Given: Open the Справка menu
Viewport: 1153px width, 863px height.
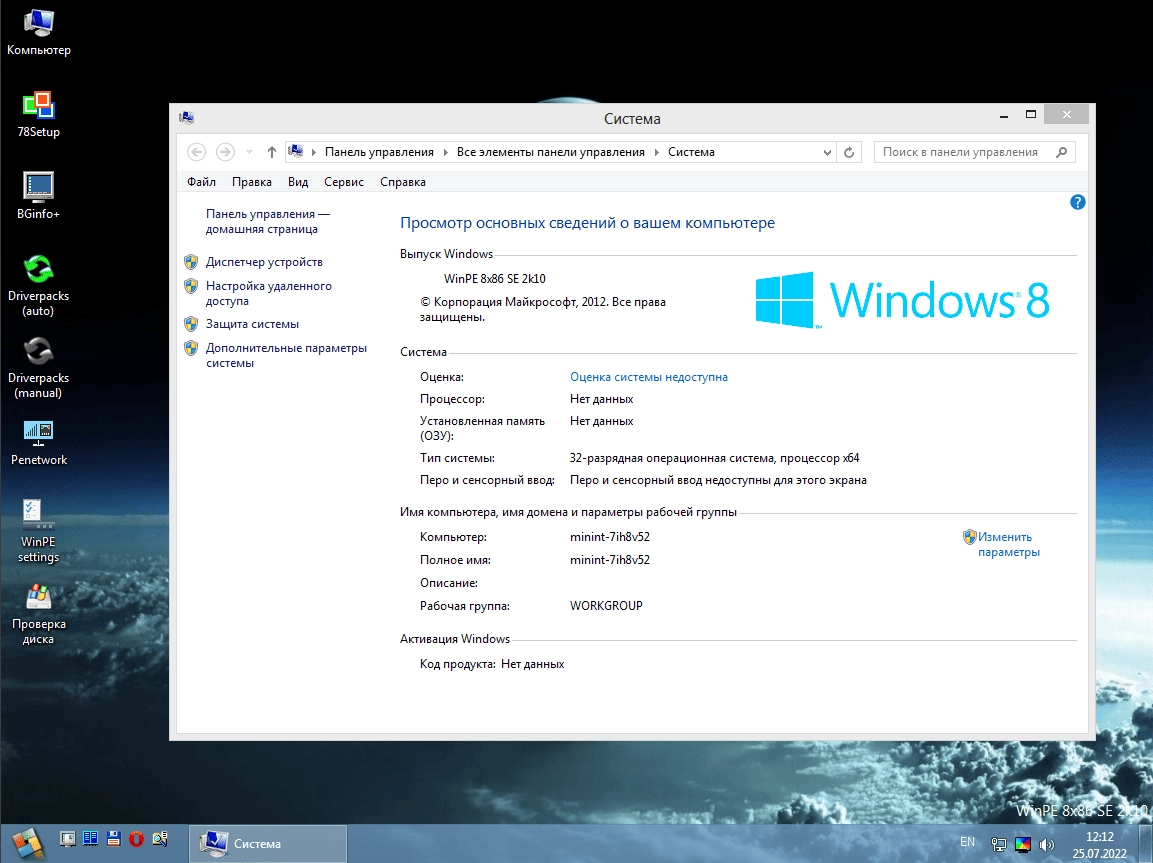Looking at the screenshot, I should pyautogui.click(x=403, y=182).
